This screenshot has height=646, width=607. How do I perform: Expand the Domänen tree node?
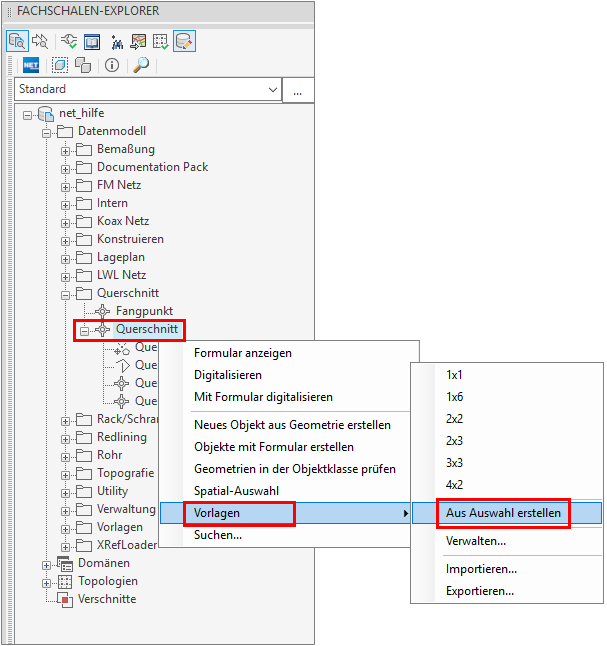47,564
